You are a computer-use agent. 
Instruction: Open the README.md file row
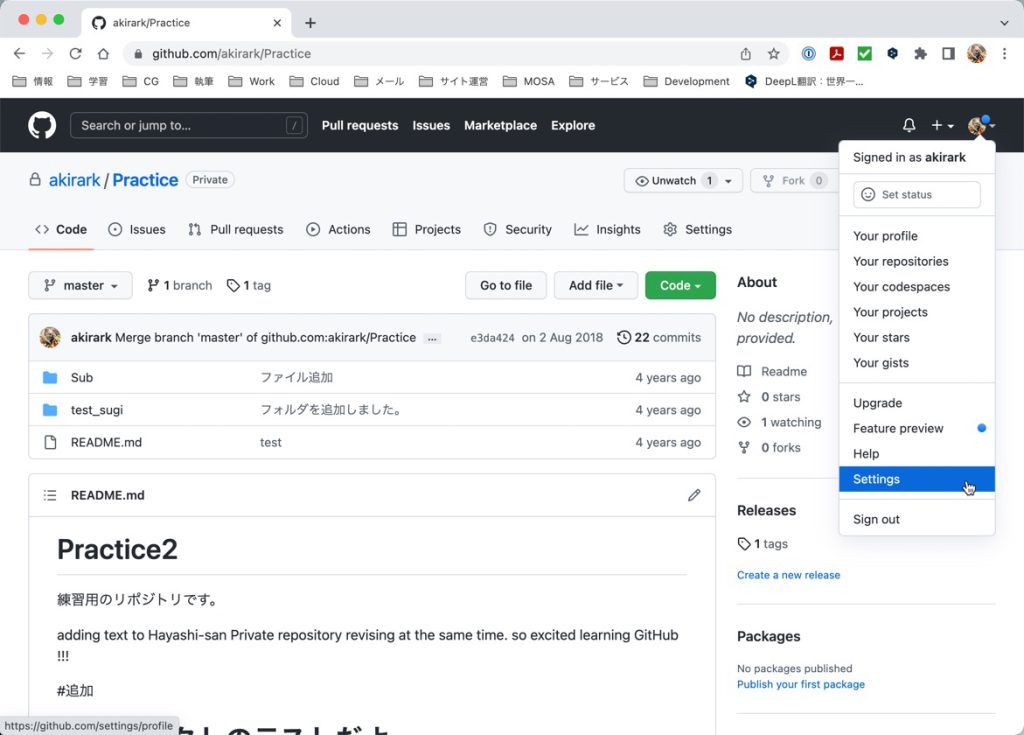(x=372, y=442)
